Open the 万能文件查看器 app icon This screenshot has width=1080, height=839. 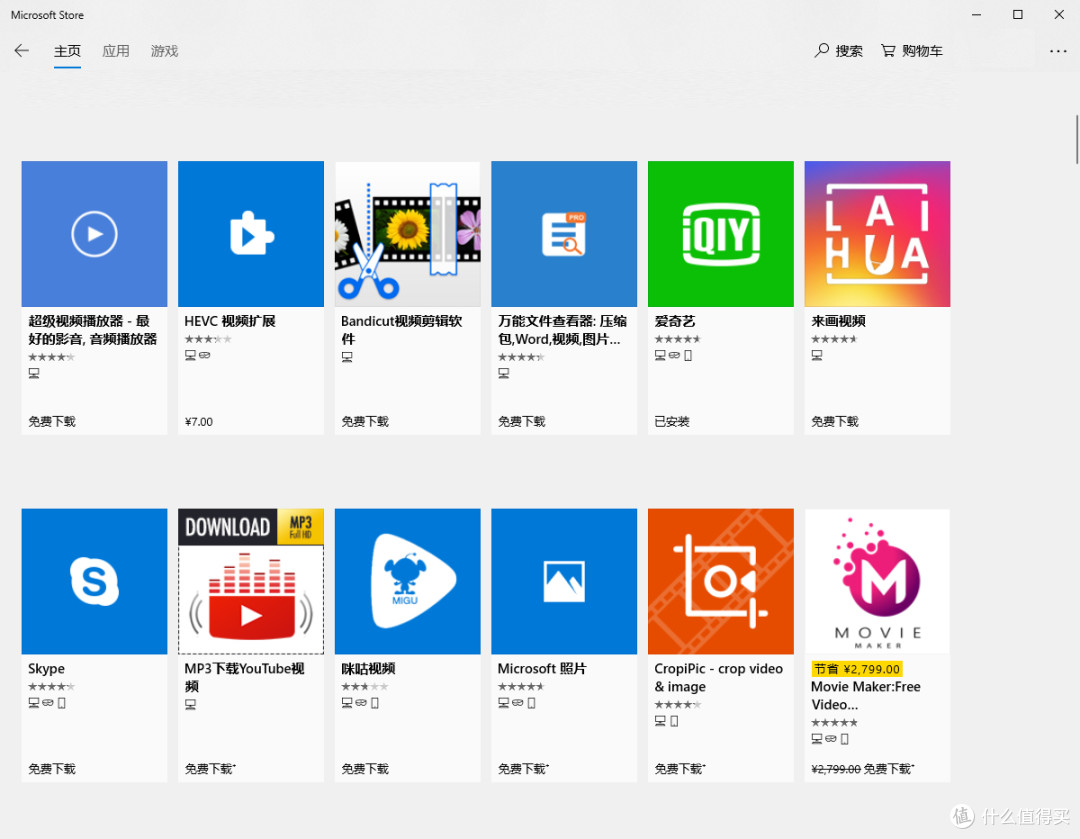click(x=564, y=234)
